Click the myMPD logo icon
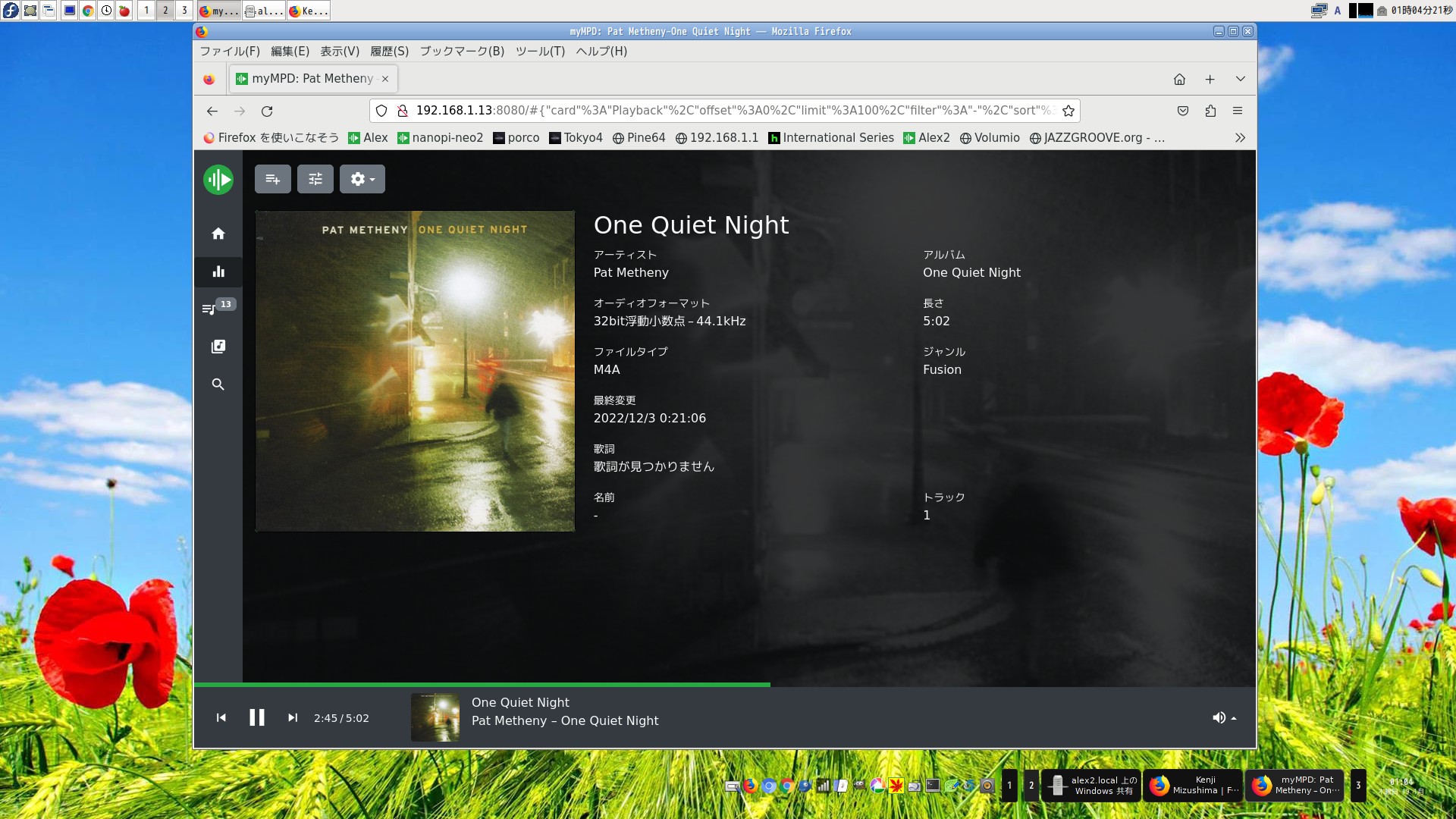The width and height of the screenshot is (1456, 819). pyautogui.click(x=218, y=180)
